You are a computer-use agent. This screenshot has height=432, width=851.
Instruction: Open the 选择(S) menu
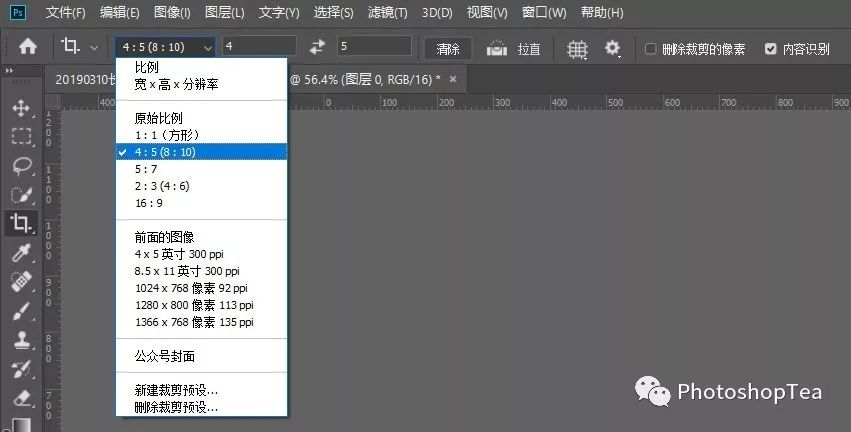click(x=333, y=12)
